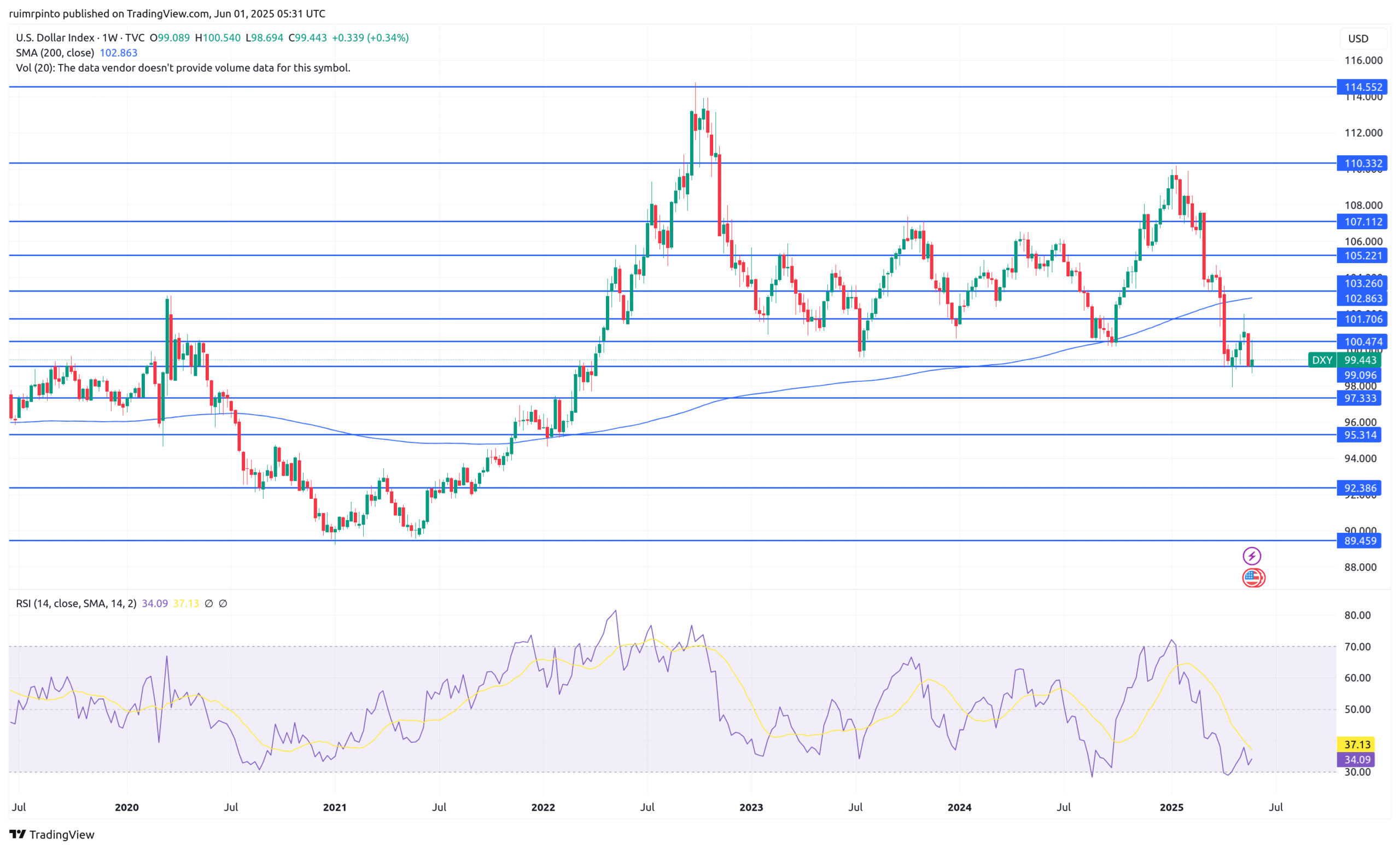Click the U.S. Dollar Index symbol title
Image resolution: width=1400 pixels, height=850 pixels.
pos(55,38)
